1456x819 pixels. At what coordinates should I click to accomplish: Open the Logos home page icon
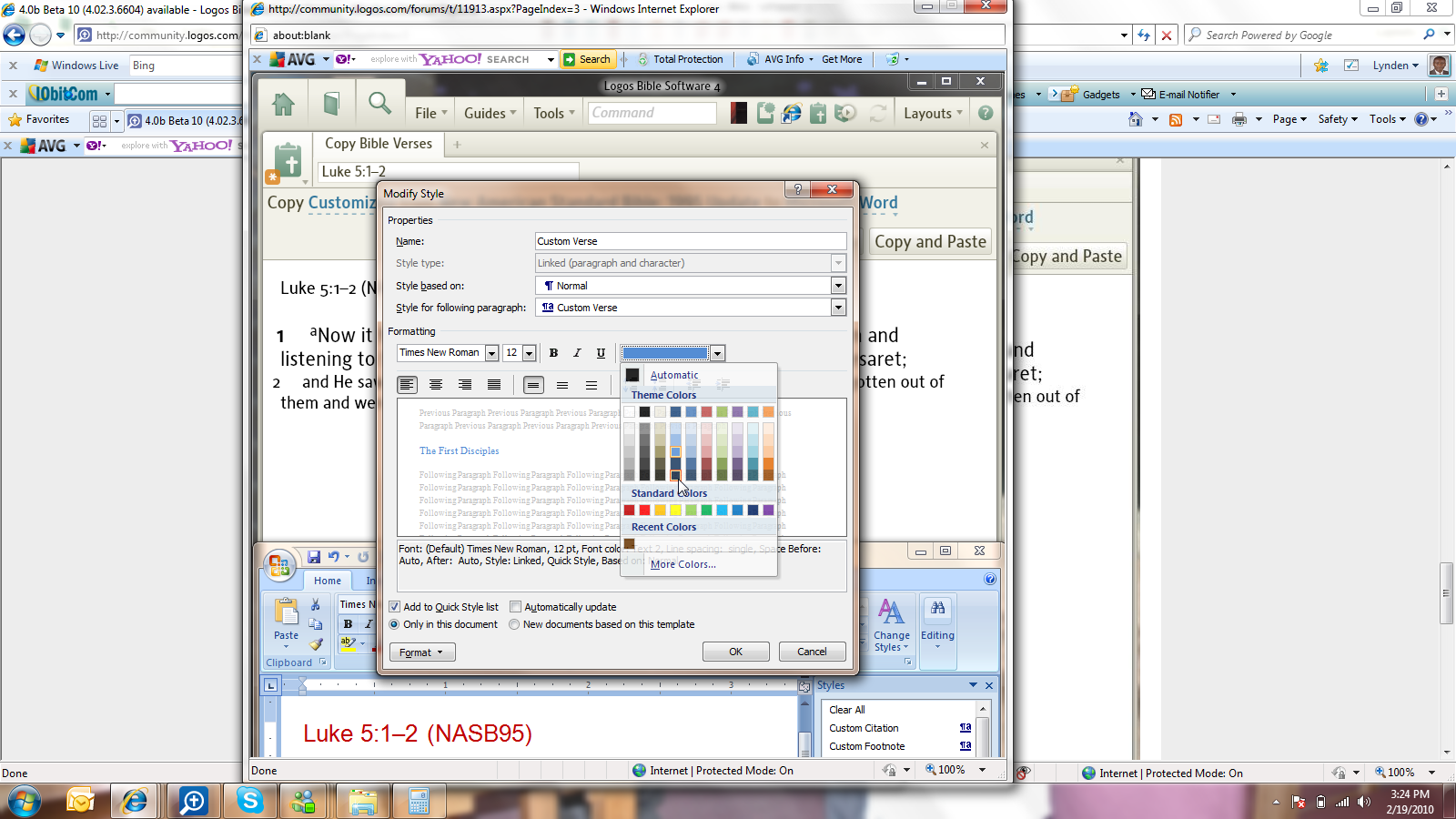pos(284,105)
